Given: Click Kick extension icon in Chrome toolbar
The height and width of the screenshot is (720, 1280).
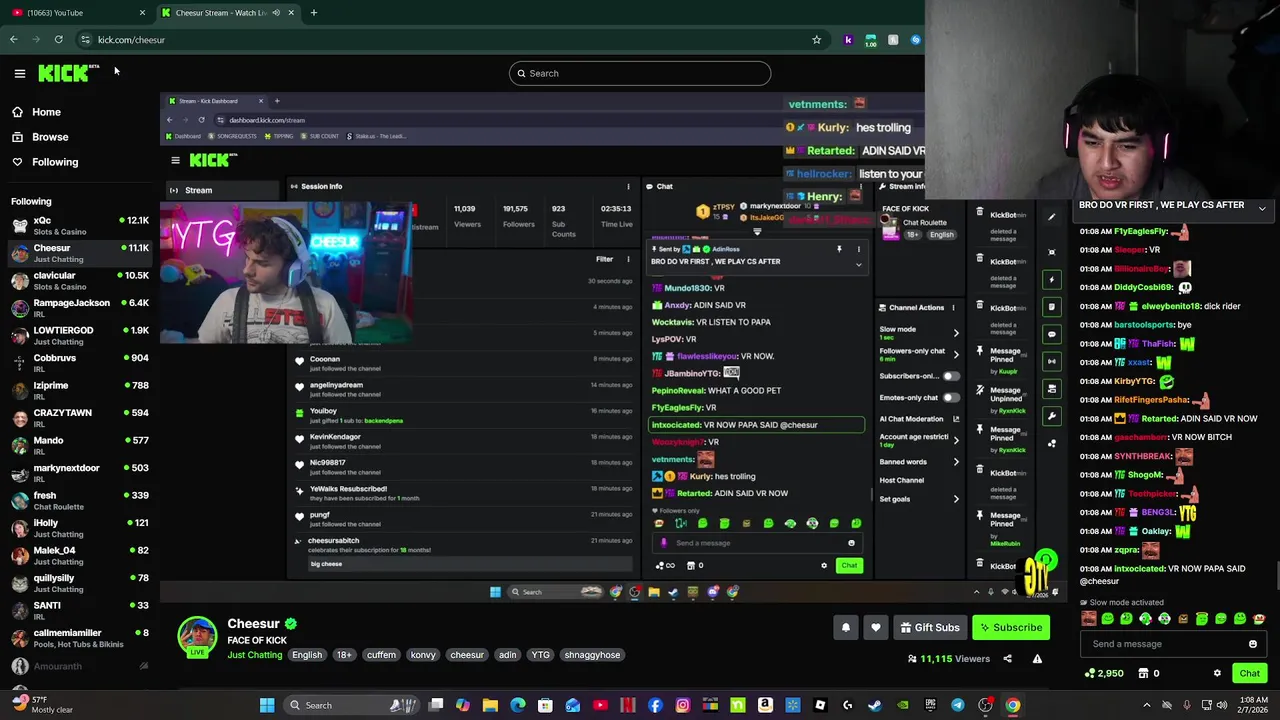Looking at the screenshot, I should (848, 40).
